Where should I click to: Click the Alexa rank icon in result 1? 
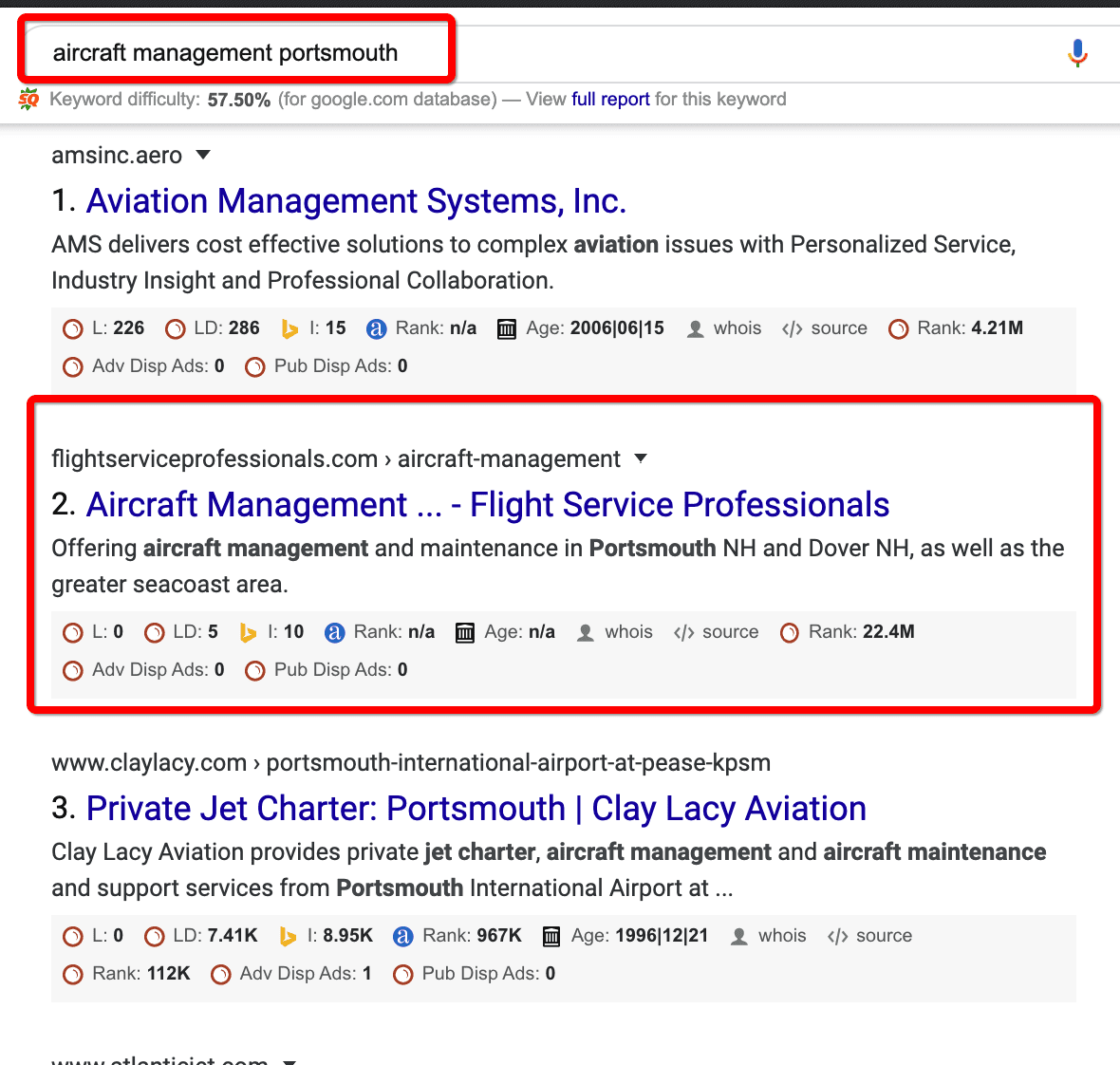(377, 328)
